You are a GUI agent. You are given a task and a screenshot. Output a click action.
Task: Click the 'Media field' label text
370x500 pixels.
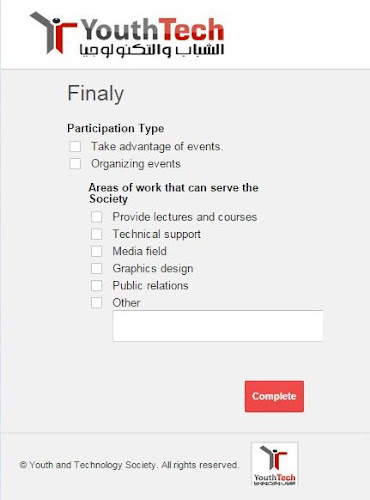pos(140,251)
